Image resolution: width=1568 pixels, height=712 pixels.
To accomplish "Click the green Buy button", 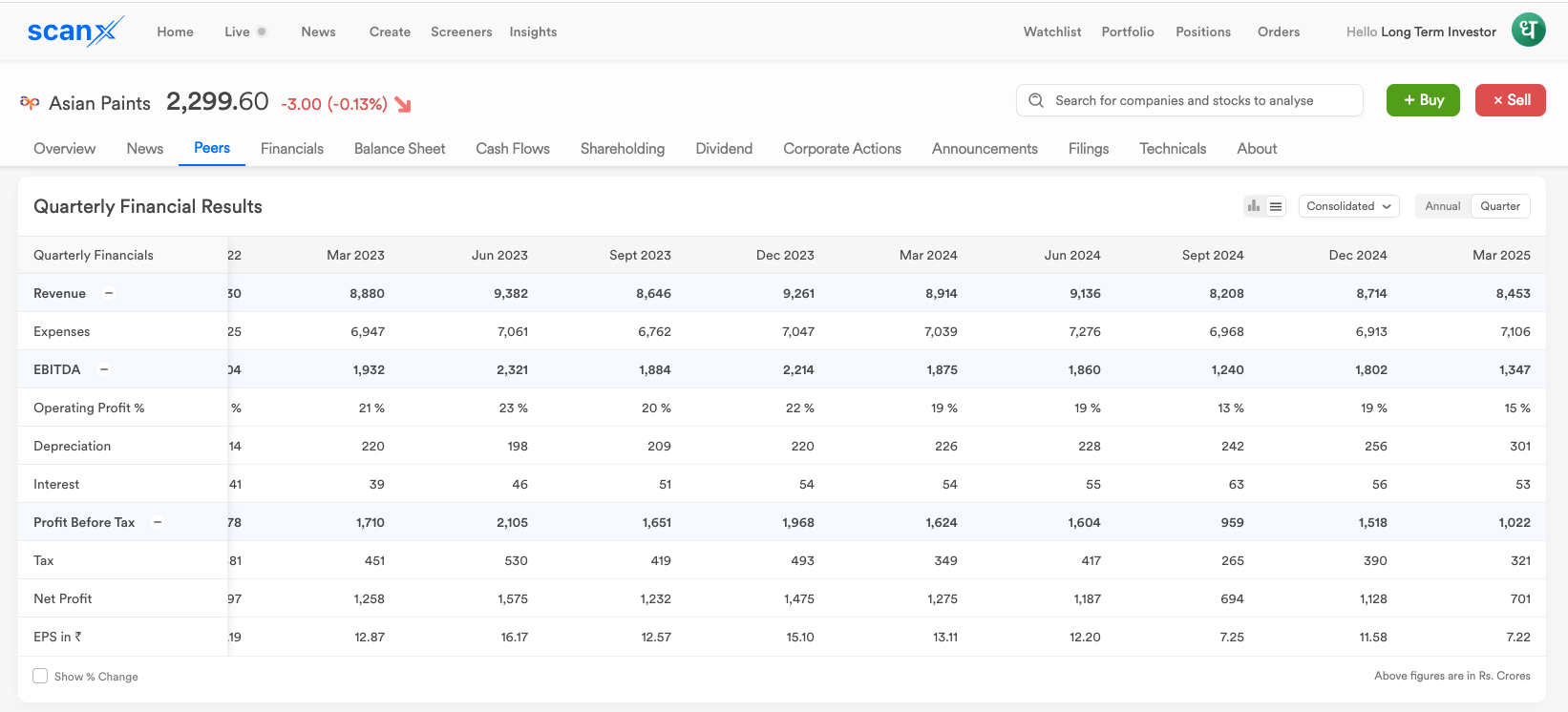I will click(1423, 100).
